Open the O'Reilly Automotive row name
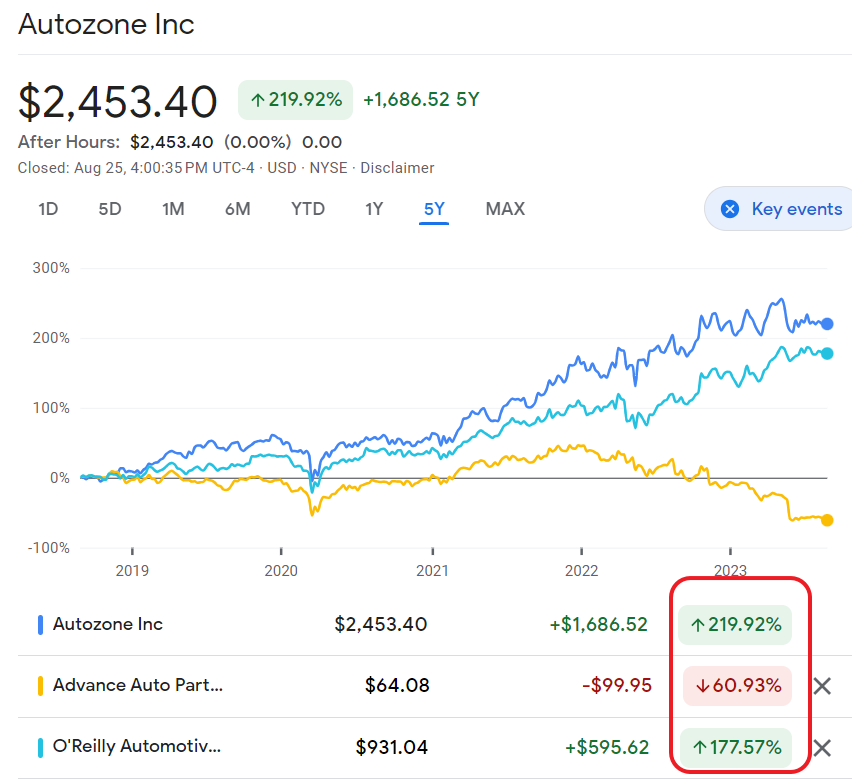This screenshot has height=780, width=852. pos(137,746)
